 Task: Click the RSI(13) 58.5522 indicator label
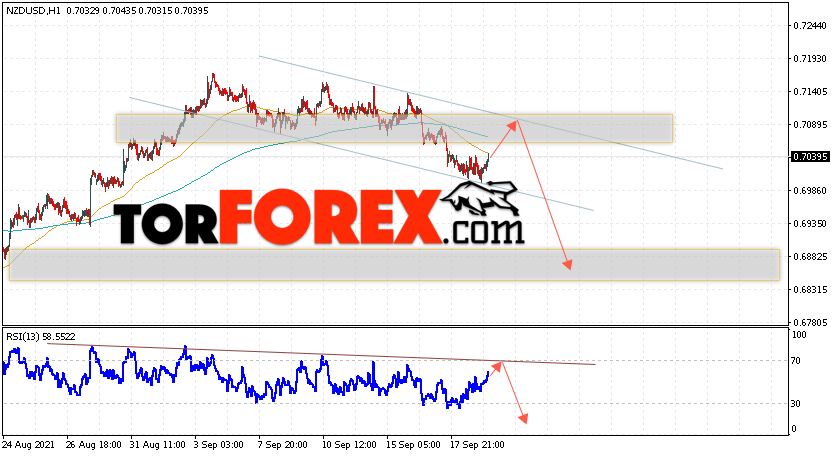[x=41, y=337]
